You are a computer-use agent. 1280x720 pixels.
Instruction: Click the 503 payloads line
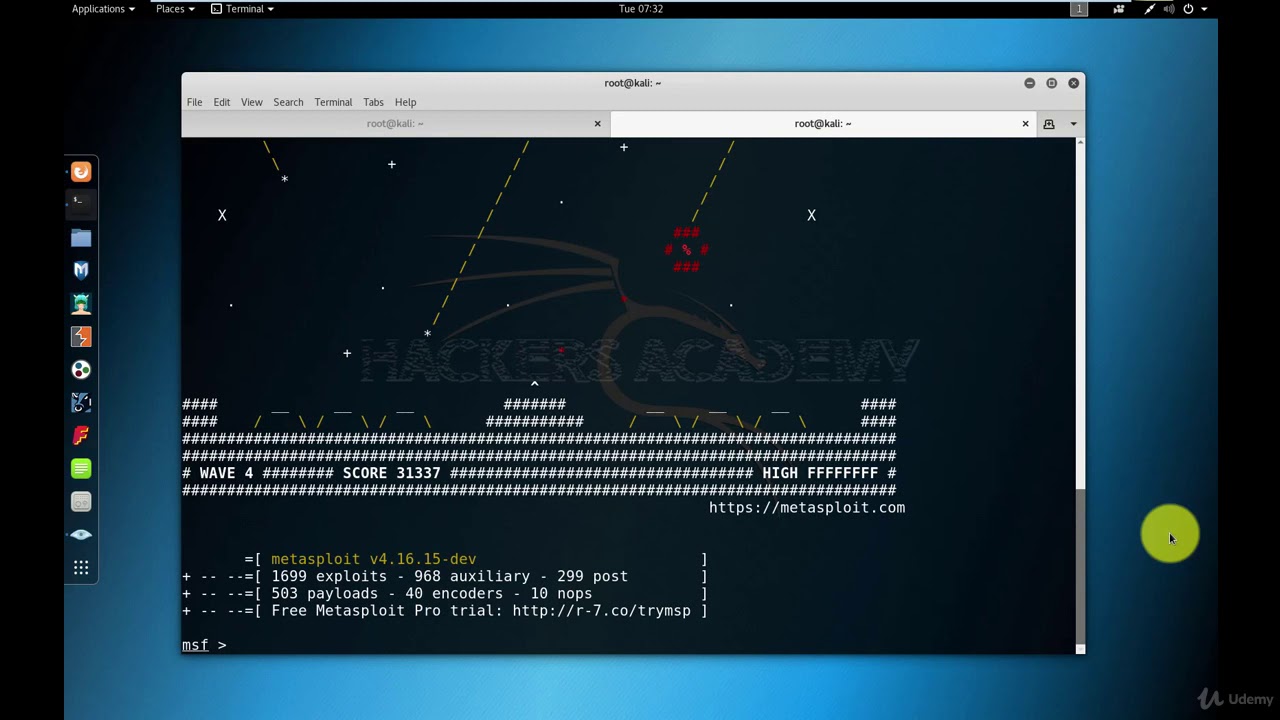coord(444,593)
